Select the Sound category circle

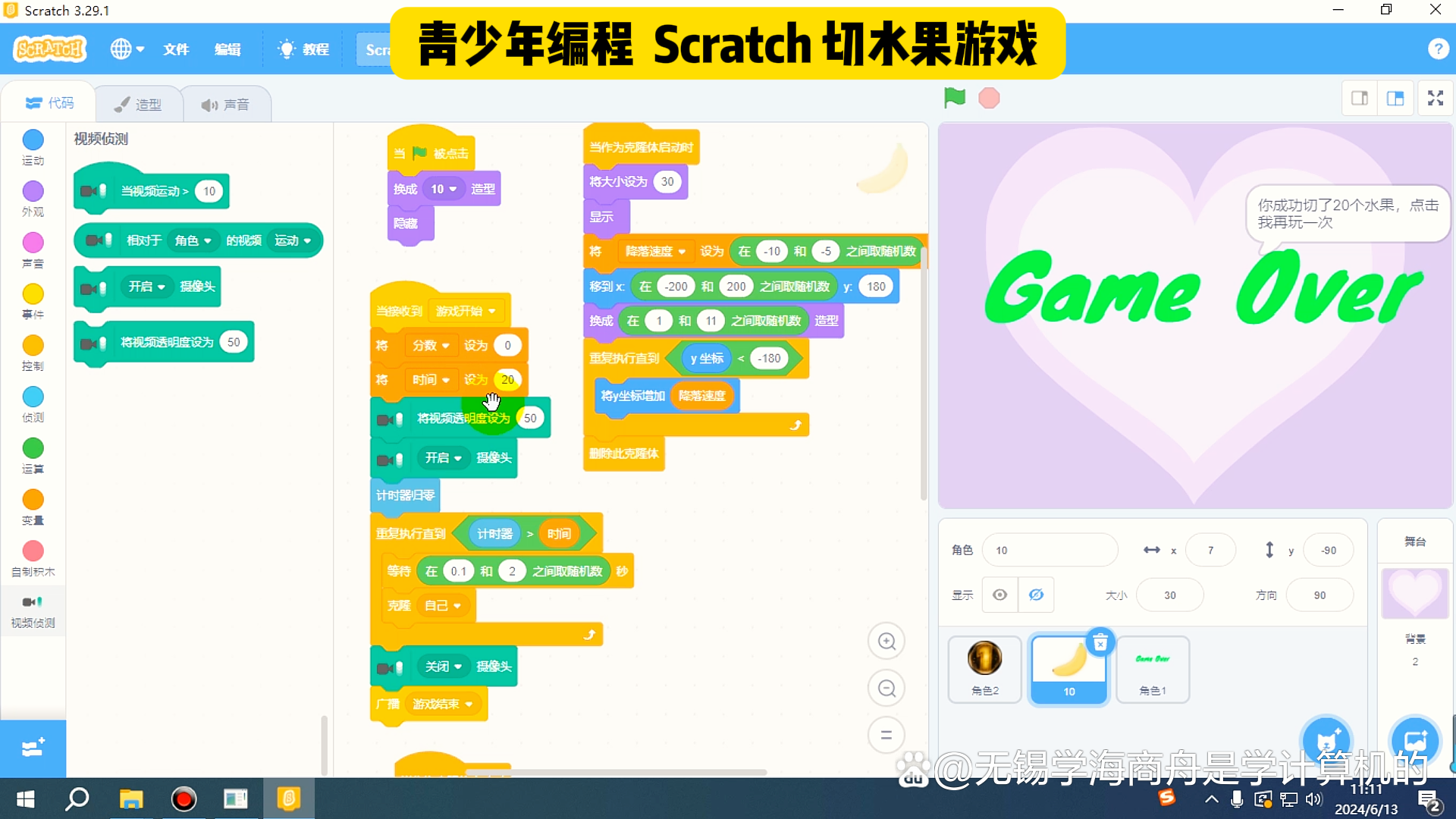click(x=33, y=243)
